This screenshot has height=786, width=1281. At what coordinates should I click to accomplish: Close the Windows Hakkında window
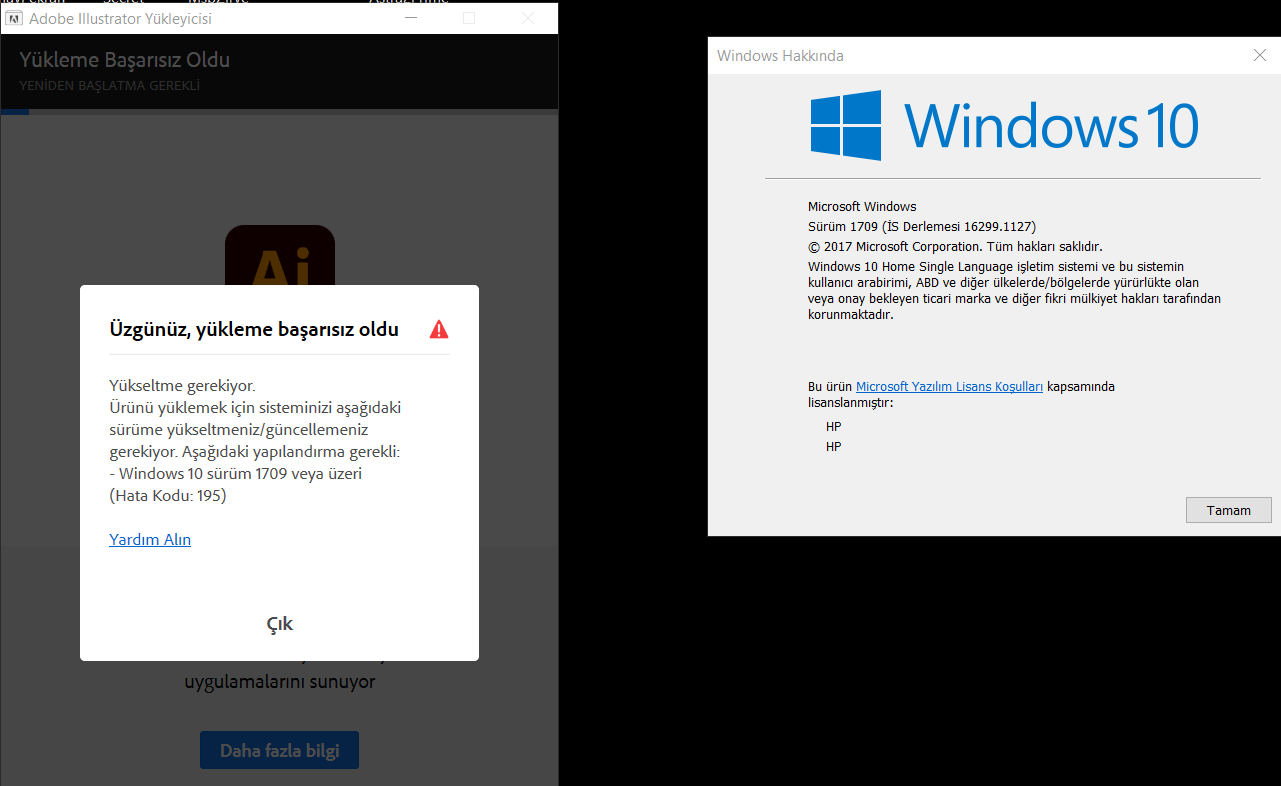(1260, 56)
